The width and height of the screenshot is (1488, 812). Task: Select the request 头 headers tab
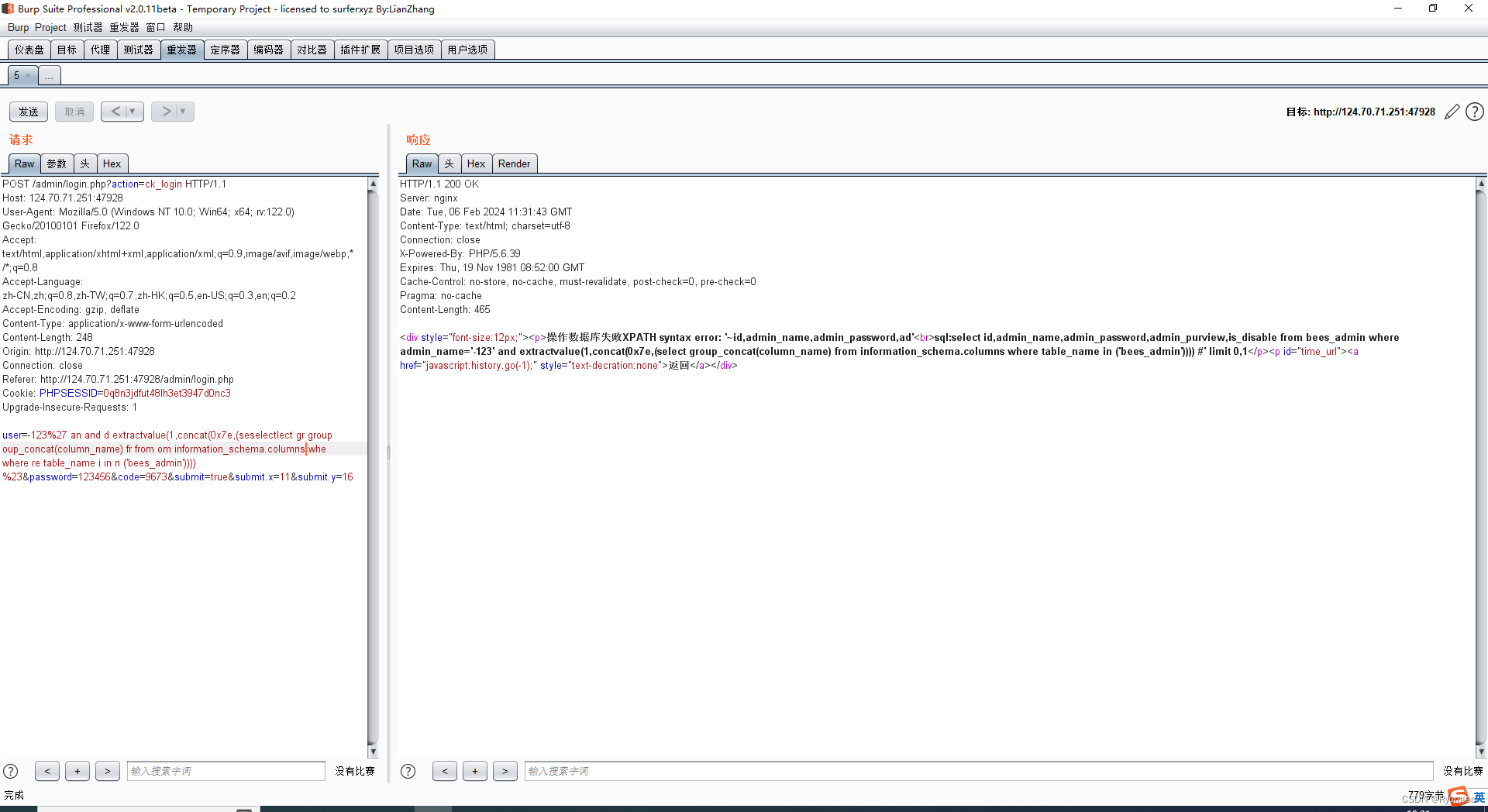85,163
